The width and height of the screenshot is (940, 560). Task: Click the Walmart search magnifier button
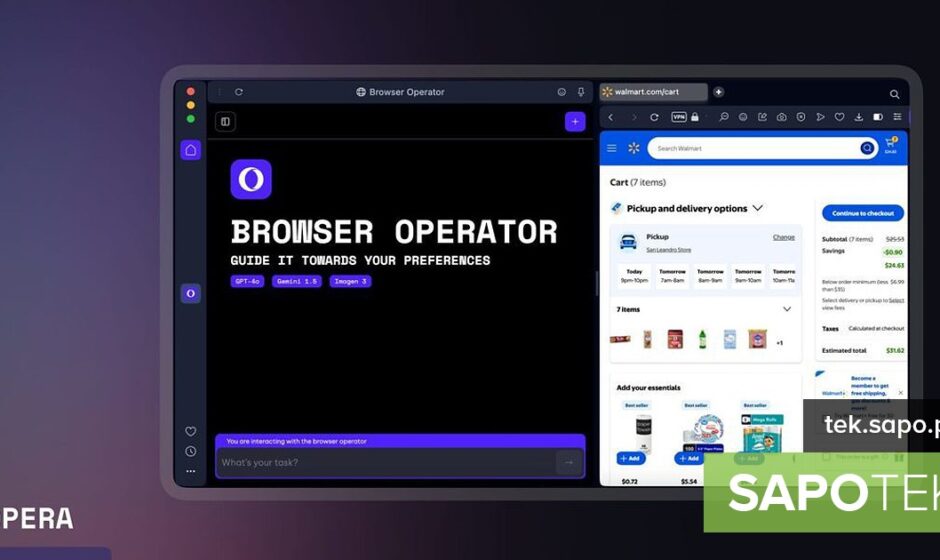[x=867, y=148]
